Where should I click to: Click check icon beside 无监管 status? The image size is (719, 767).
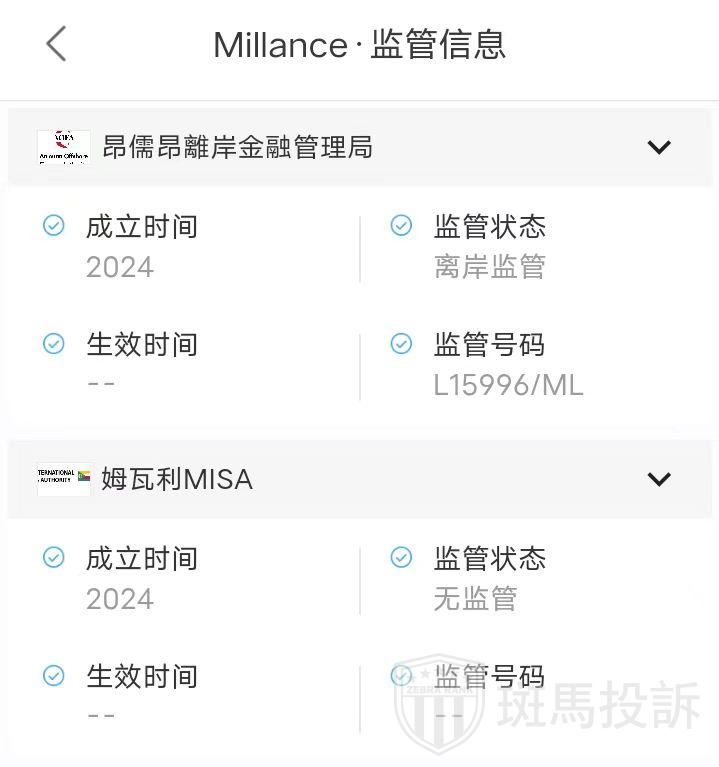pos(401,558)
